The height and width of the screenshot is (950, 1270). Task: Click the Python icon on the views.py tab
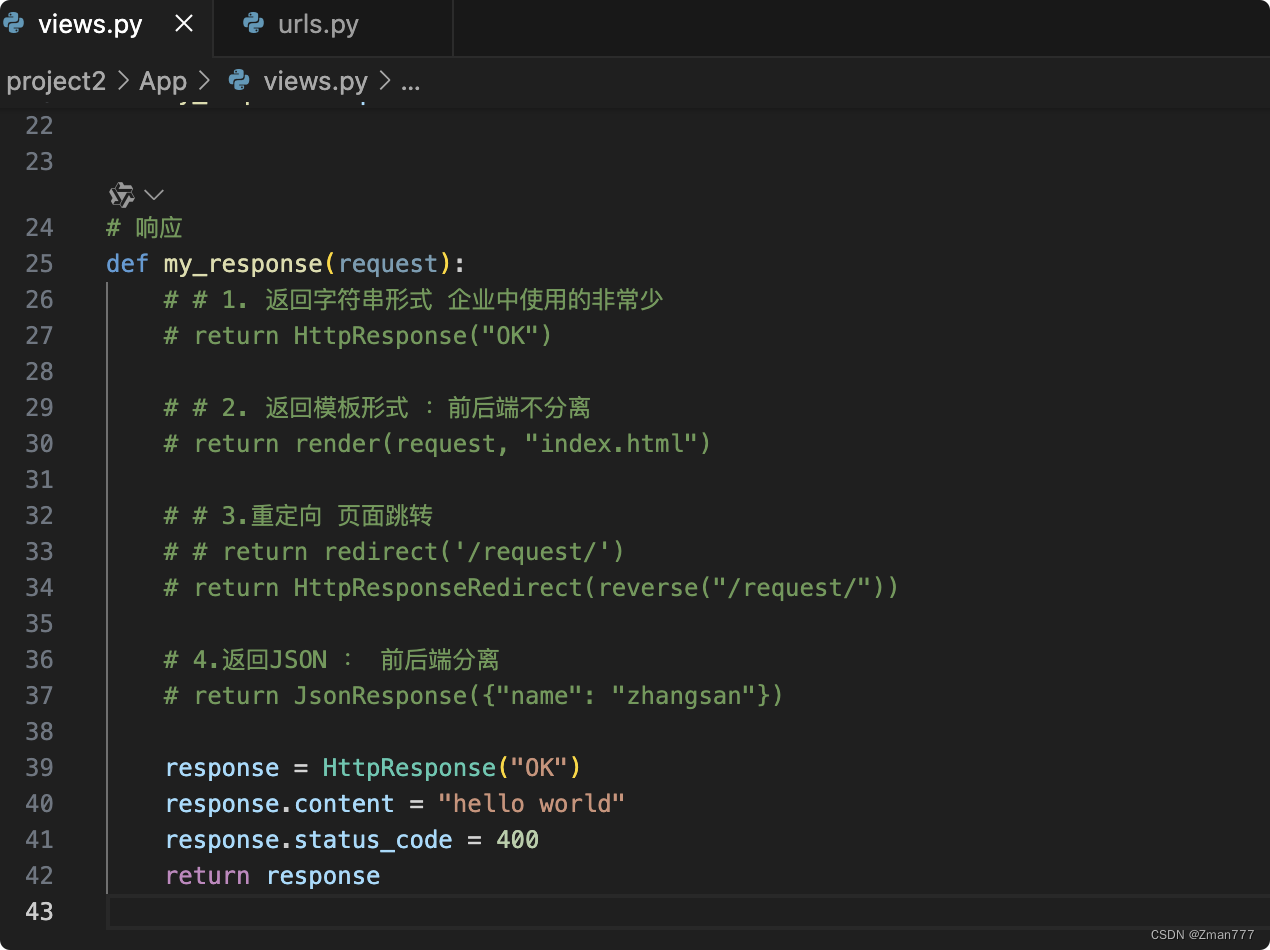(14, 23)
